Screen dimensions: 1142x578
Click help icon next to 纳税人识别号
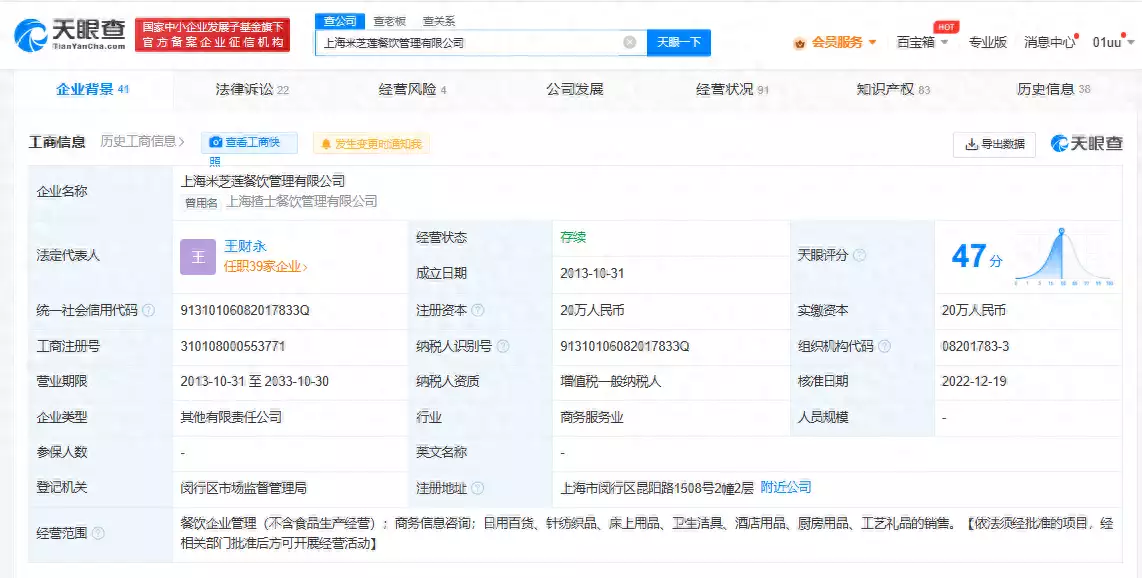coord(502,347)
